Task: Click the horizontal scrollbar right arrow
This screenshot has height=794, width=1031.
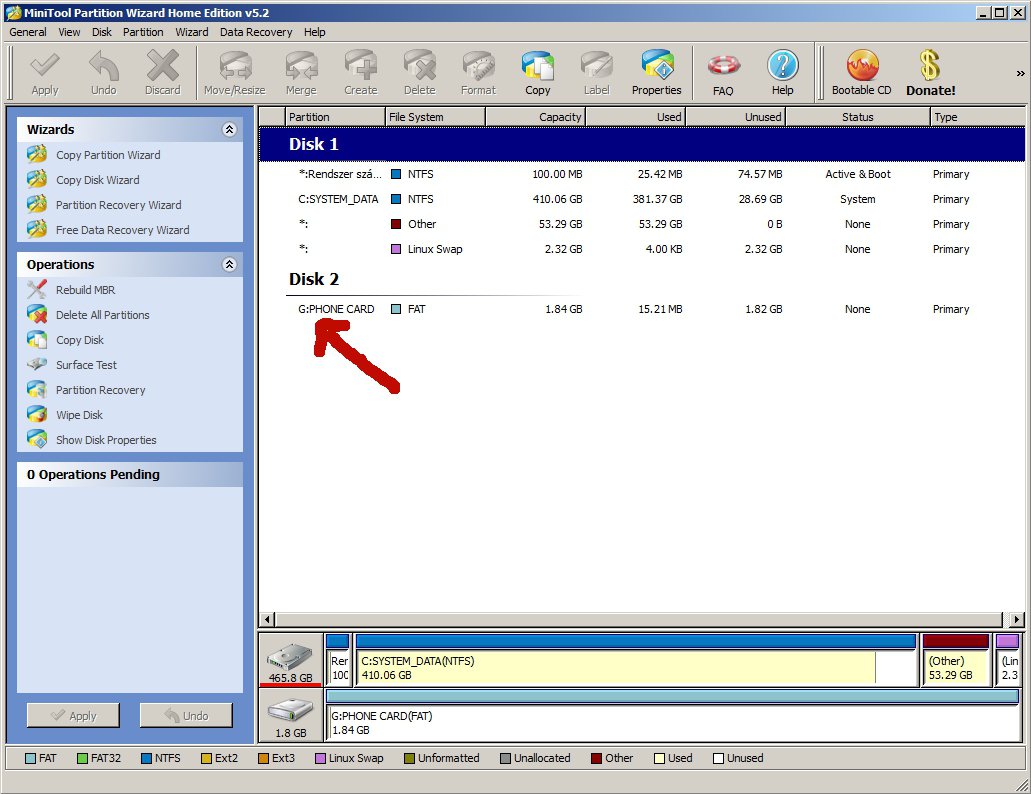Action: coord(1017,619)
